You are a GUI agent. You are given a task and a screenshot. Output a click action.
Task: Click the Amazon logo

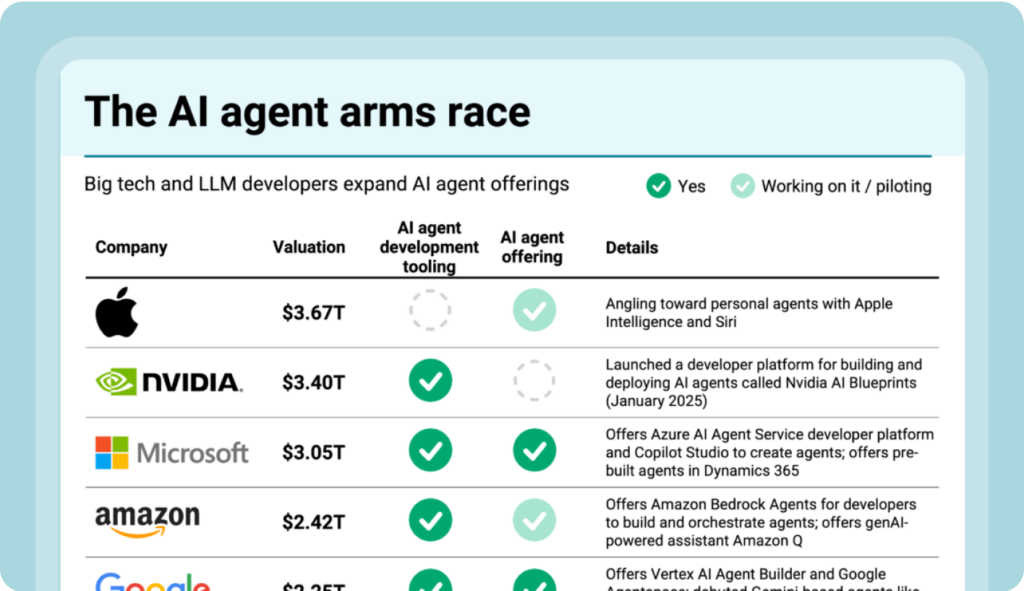[x=147, y=521]
